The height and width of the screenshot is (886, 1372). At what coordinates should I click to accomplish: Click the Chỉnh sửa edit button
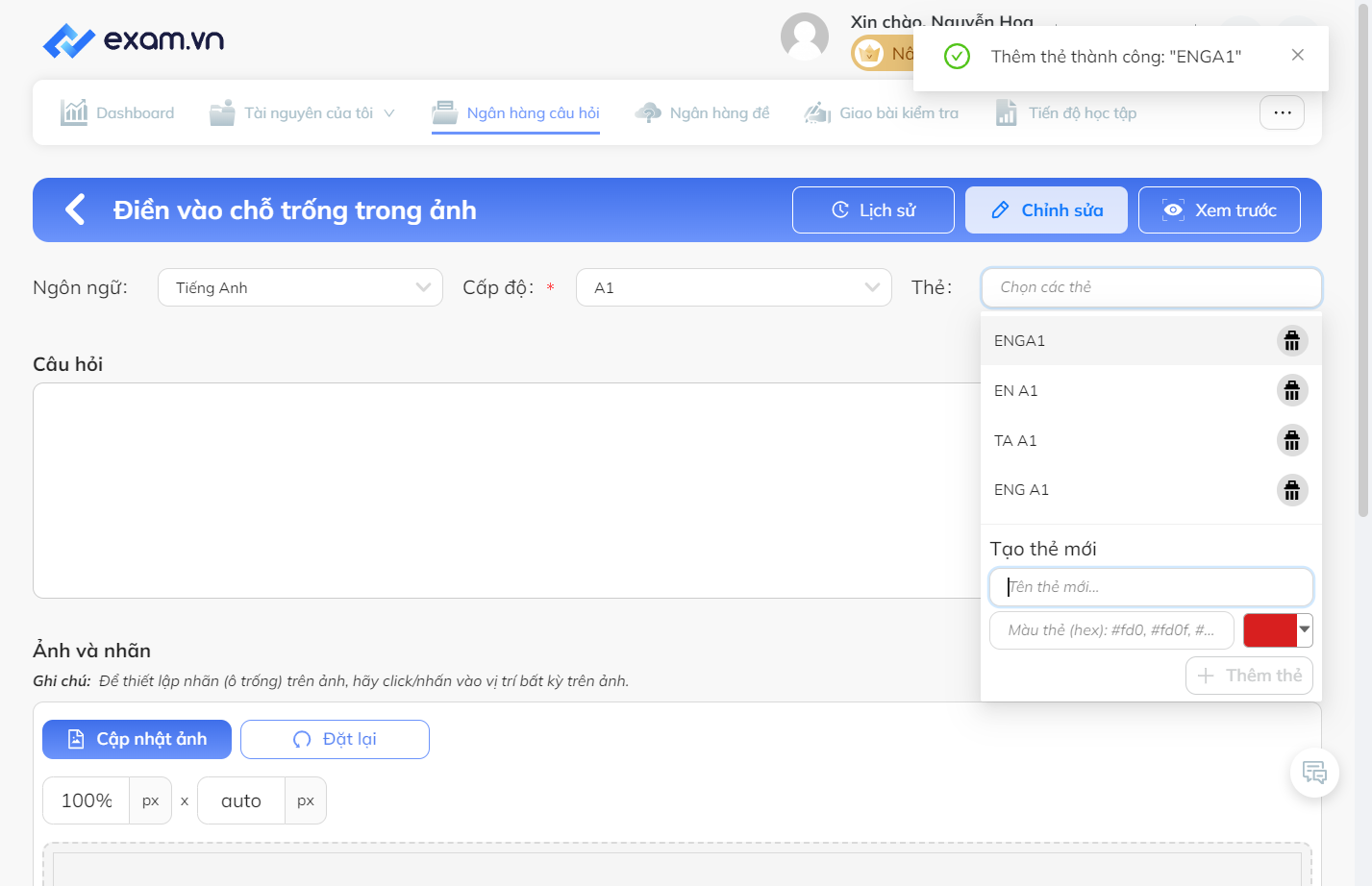[1046, 209]
